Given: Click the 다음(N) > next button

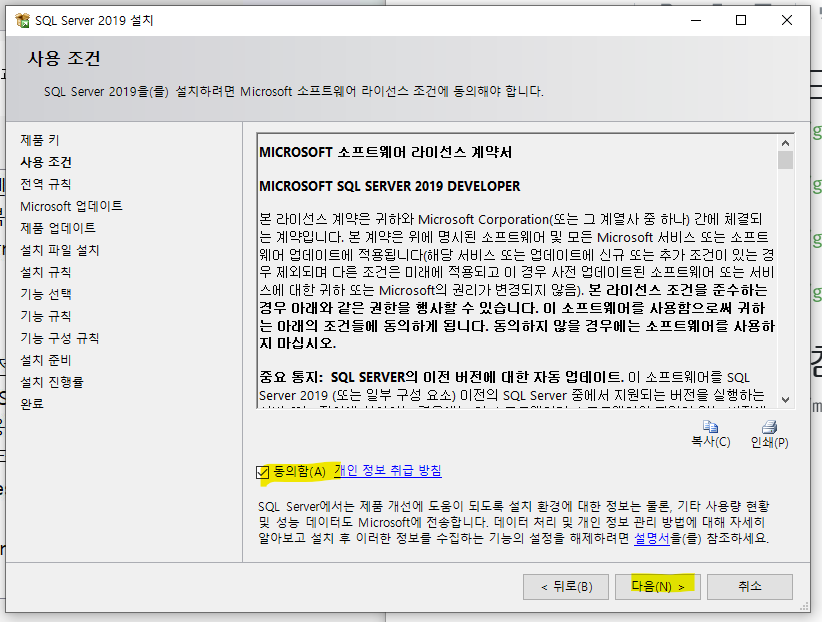Looking at the screenshot, I should (x=658, y=586).
